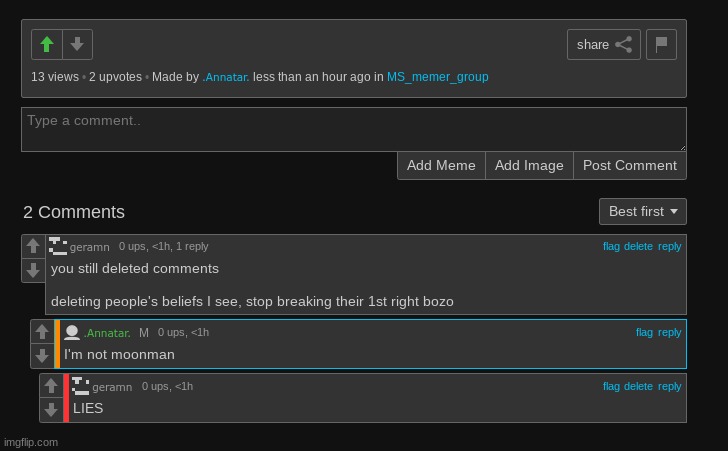This screenshot has width=728, height=451.
Task: Click the '13 views' text
Action: coord(55,77)
